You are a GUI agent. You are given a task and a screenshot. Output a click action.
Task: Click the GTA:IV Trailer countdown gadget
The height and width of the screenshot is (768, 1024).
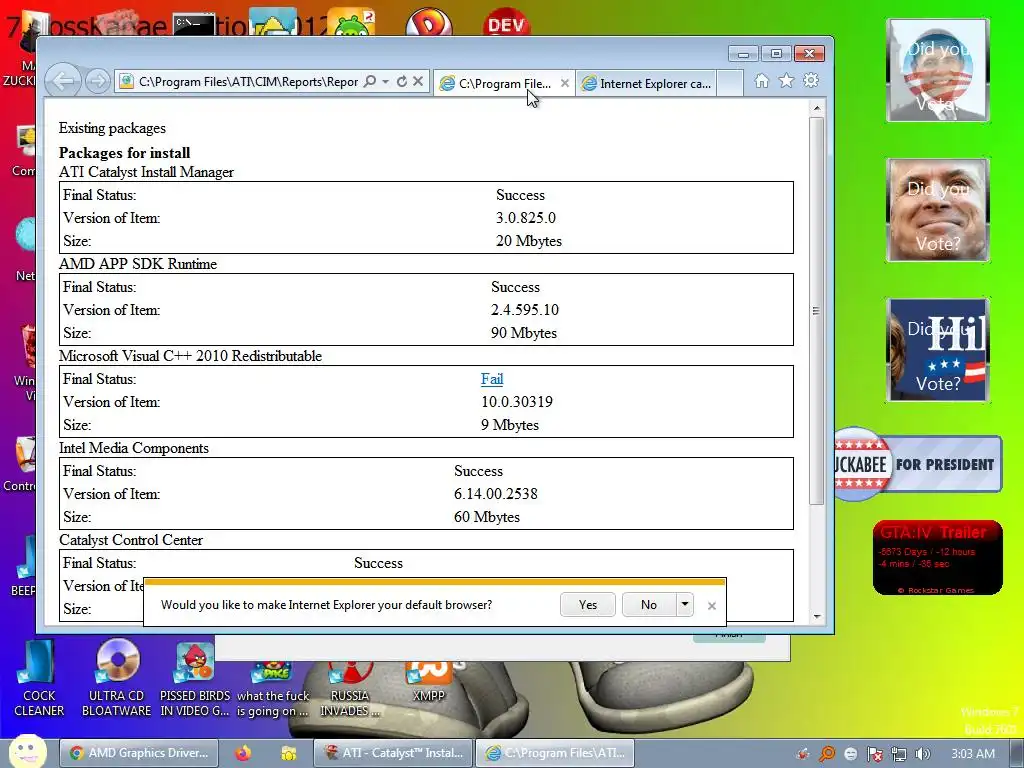click(938, 558)
